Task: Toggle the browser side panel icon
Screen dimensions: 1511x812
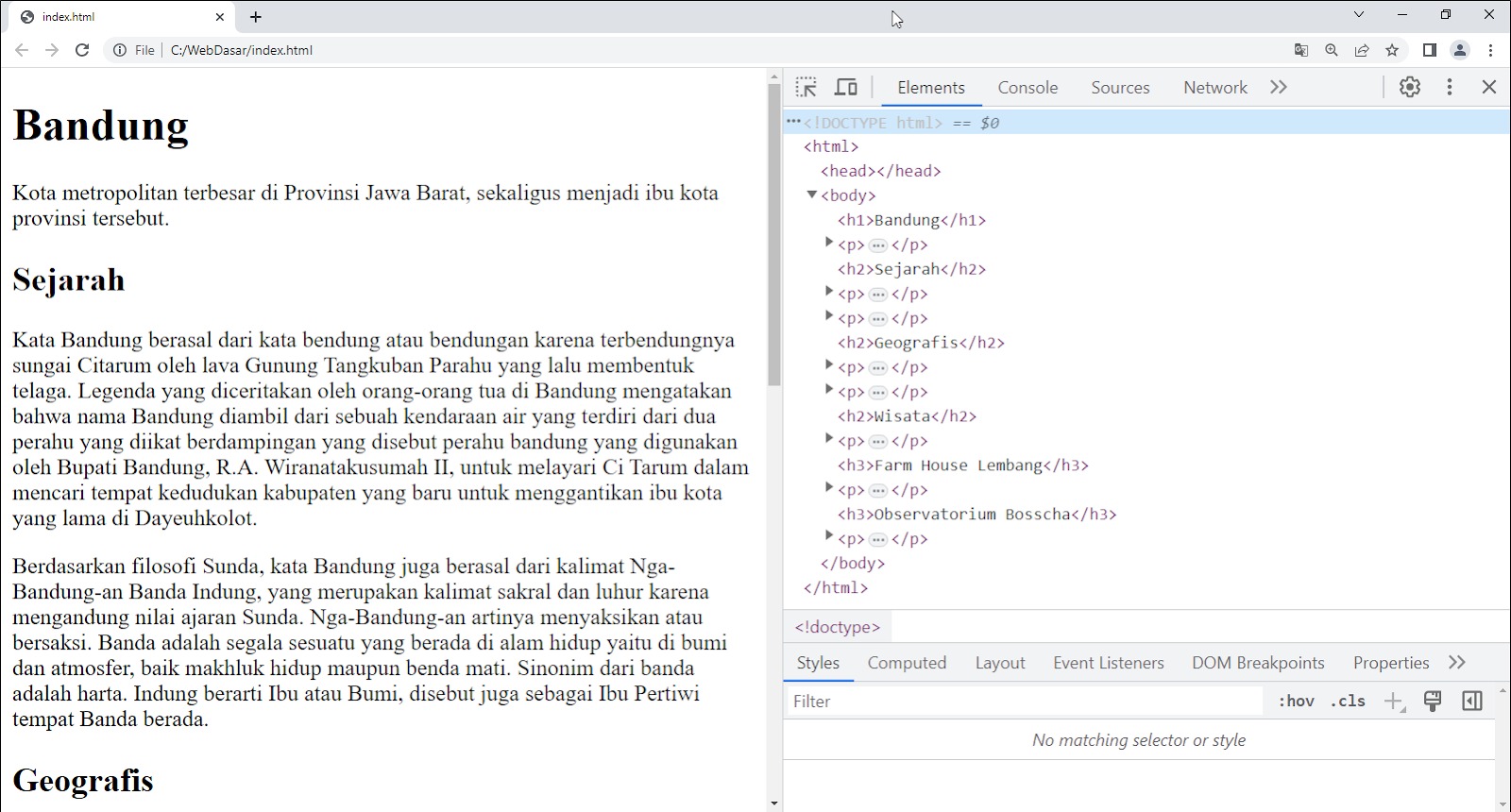Action: (1430, 50)
